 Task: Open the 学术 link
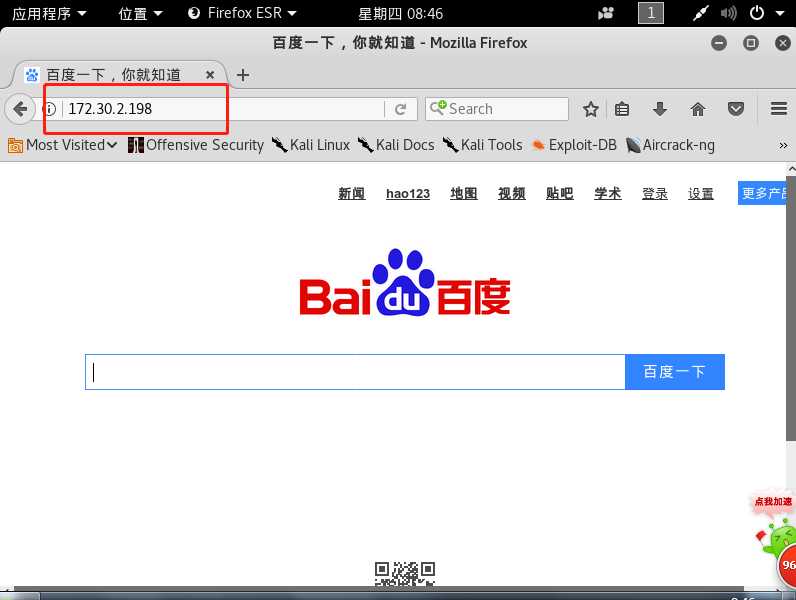coord(608,193)
